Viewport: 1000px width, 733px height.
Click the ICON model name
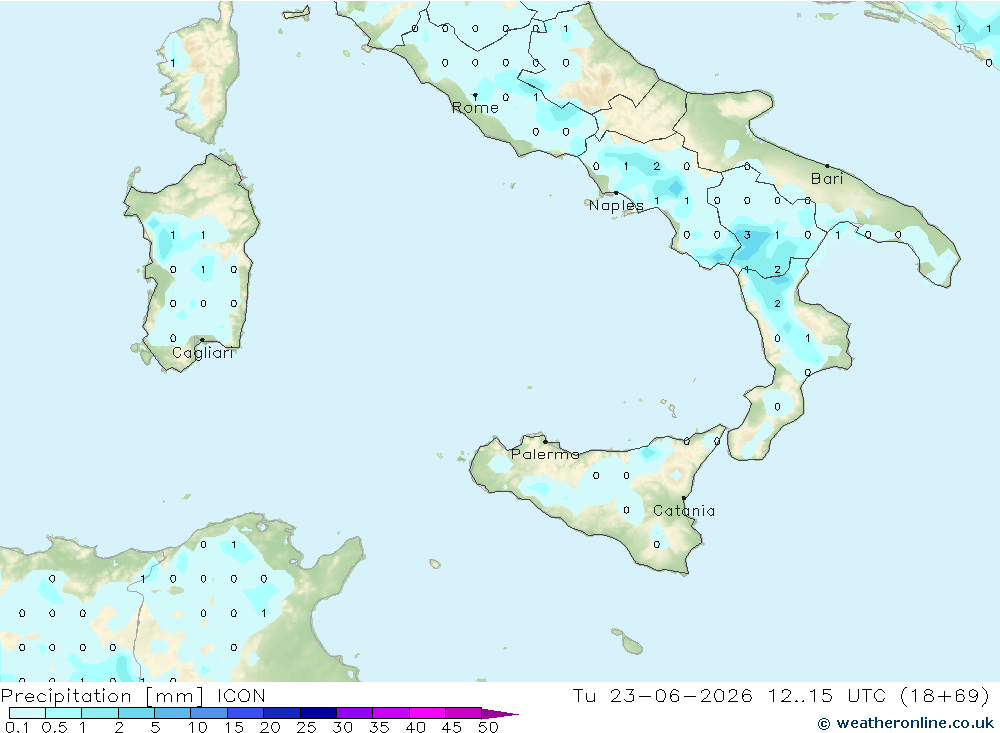[x=241, y=695]
